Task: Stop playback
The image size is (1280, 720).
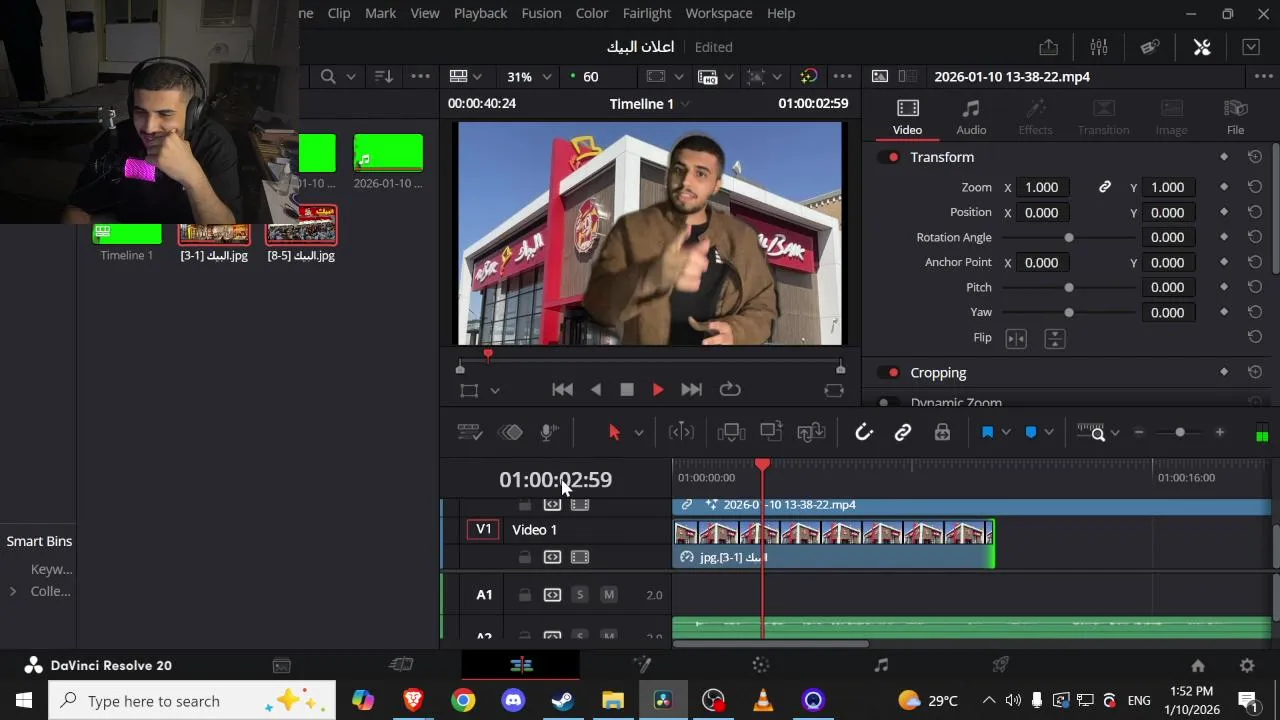Action: (x=626, y=390)
